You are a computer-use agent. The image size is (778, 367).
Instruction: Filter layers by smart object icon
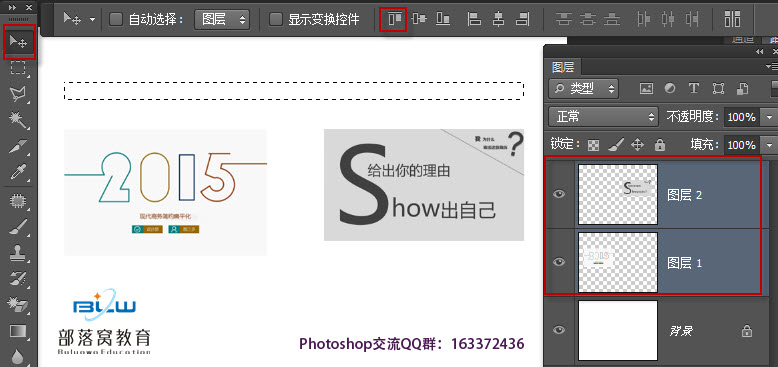pos(742,89)
